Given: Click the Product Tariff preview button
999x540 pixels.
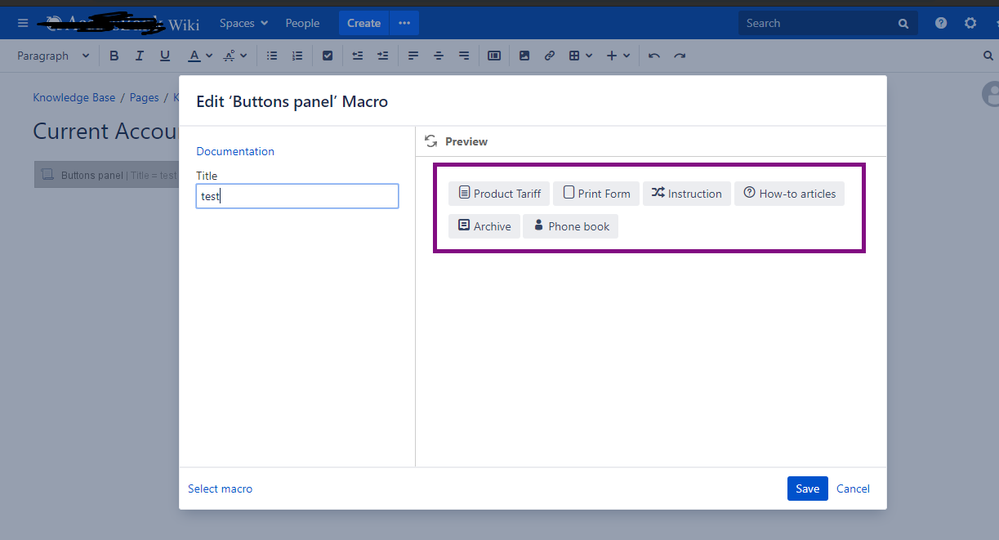Looking at the screenshot, I should 500,194.
